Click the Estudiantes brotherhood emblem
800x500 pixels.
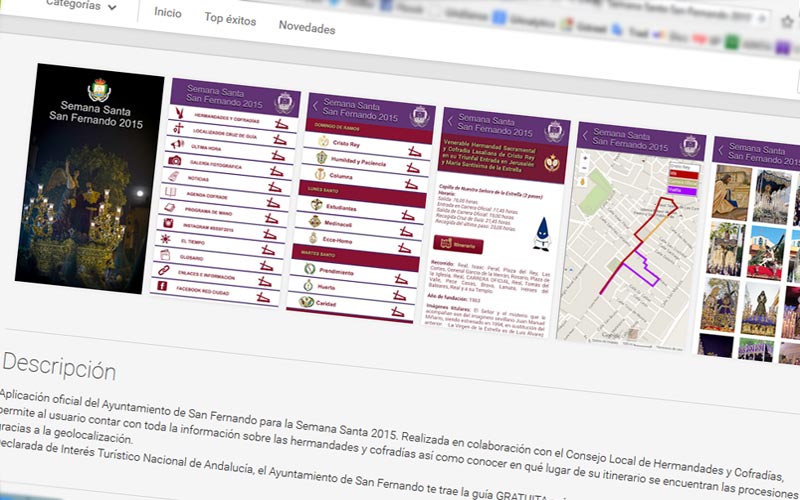[316, 205]
